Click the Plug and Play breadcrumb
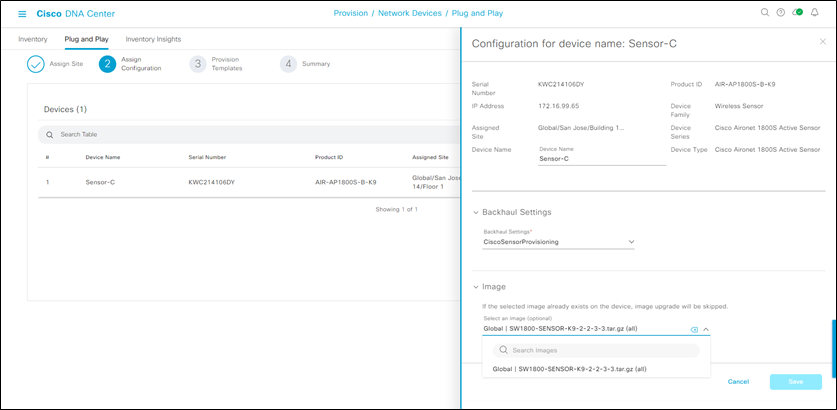The width and height of the screenshot is (837, 410). click(x=477, y=13)
